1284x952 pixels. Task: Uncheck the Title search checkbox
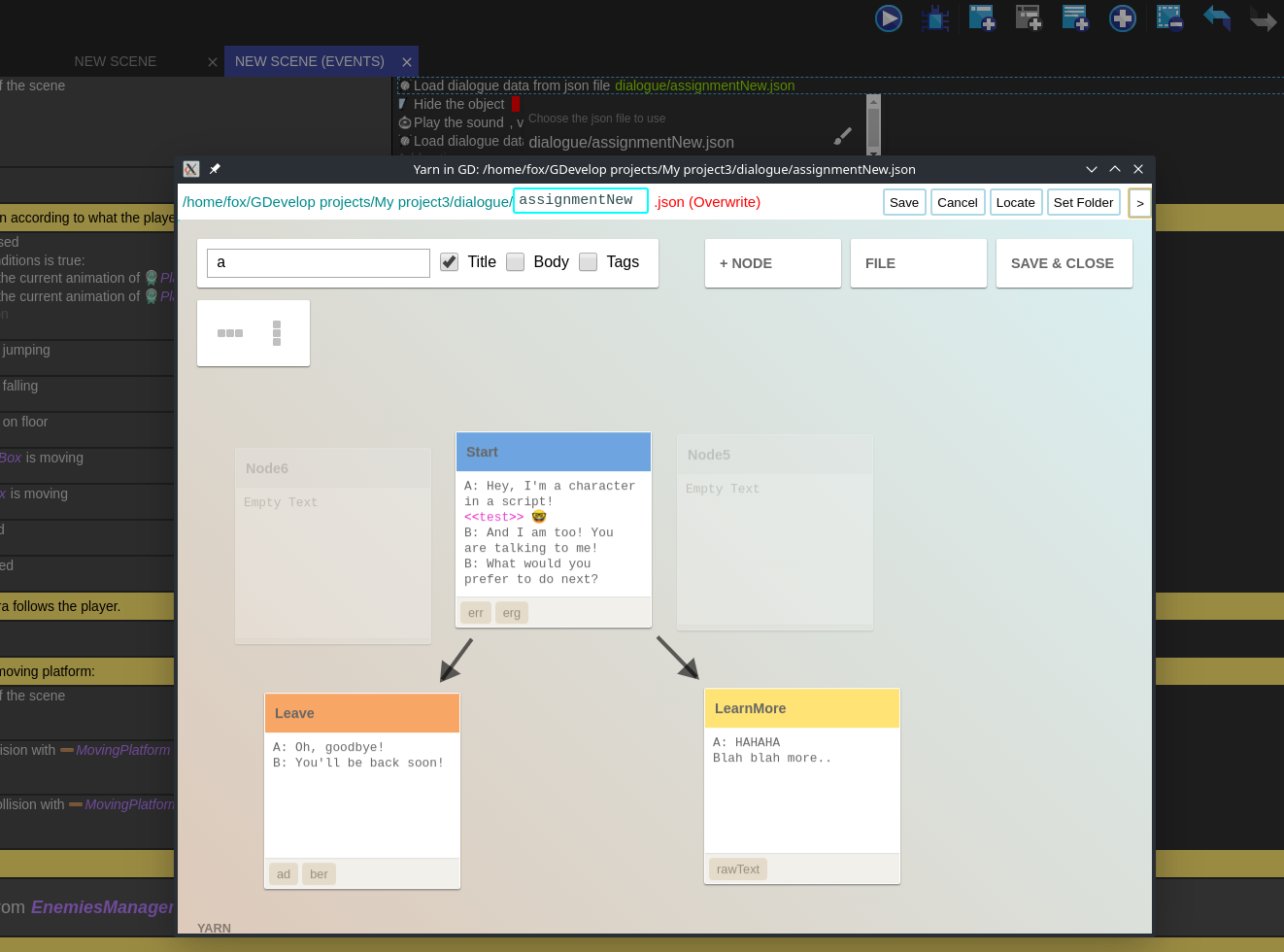pos(449,262)
